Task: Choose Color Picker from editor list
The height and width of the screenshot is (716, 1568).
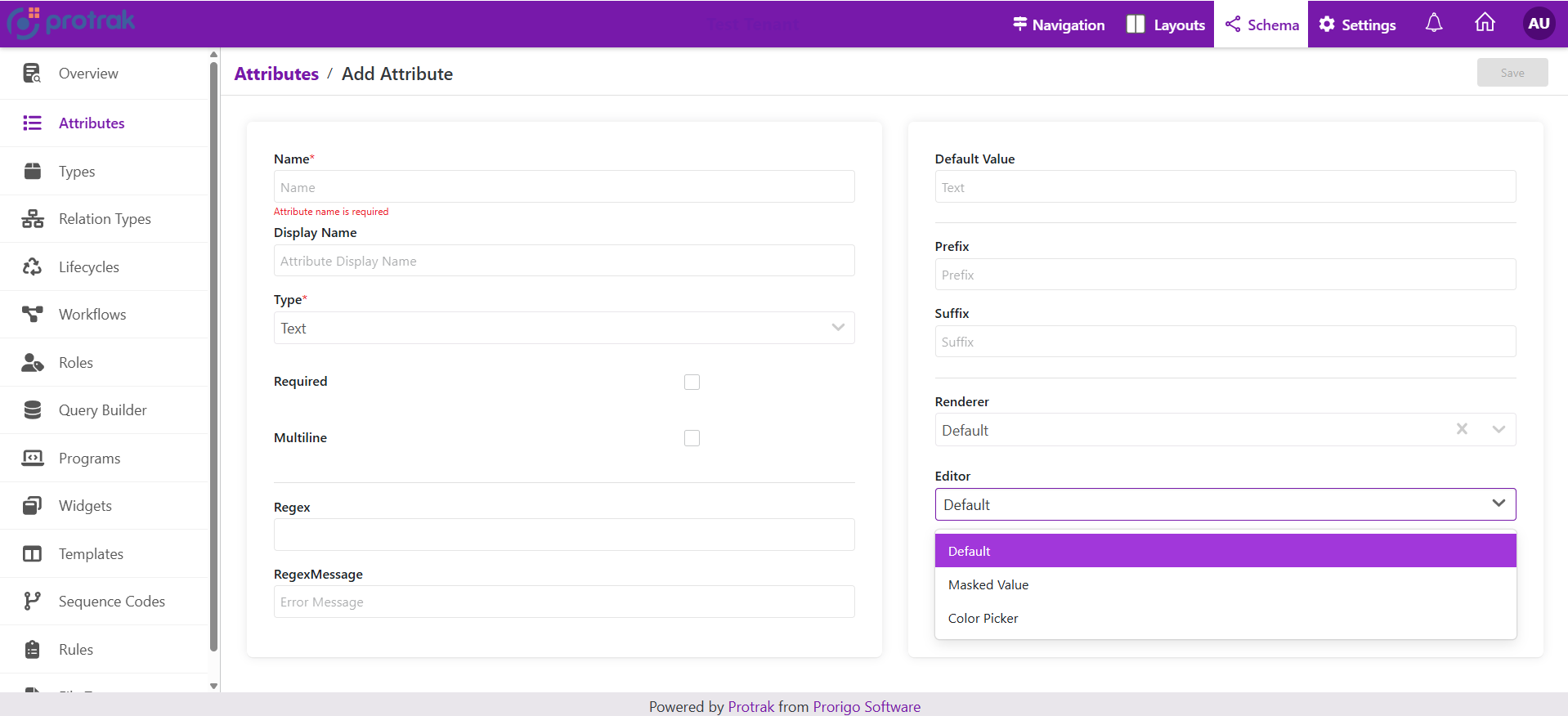Action: click(x=983, y=619)
